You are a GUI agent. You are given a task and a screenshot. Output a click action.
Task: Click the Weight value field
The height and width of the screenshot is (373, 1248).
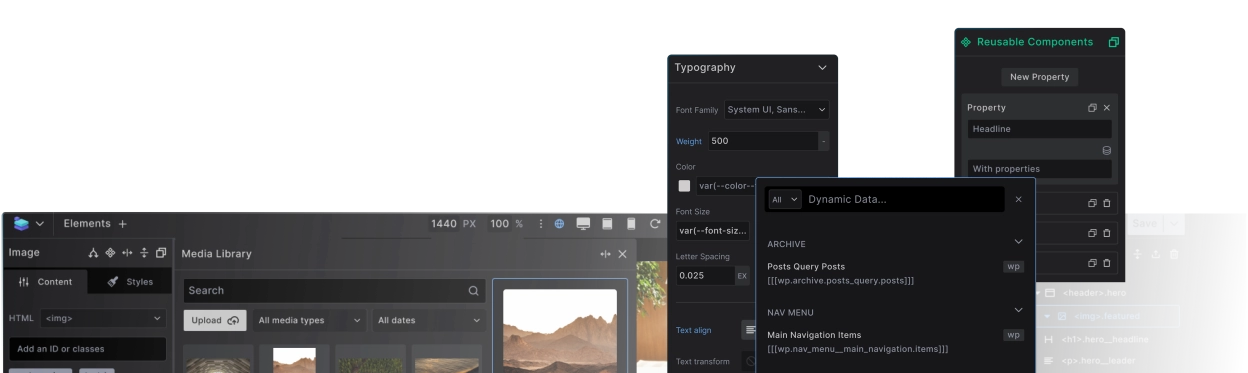pyautogui.click(x=763, y=141)
